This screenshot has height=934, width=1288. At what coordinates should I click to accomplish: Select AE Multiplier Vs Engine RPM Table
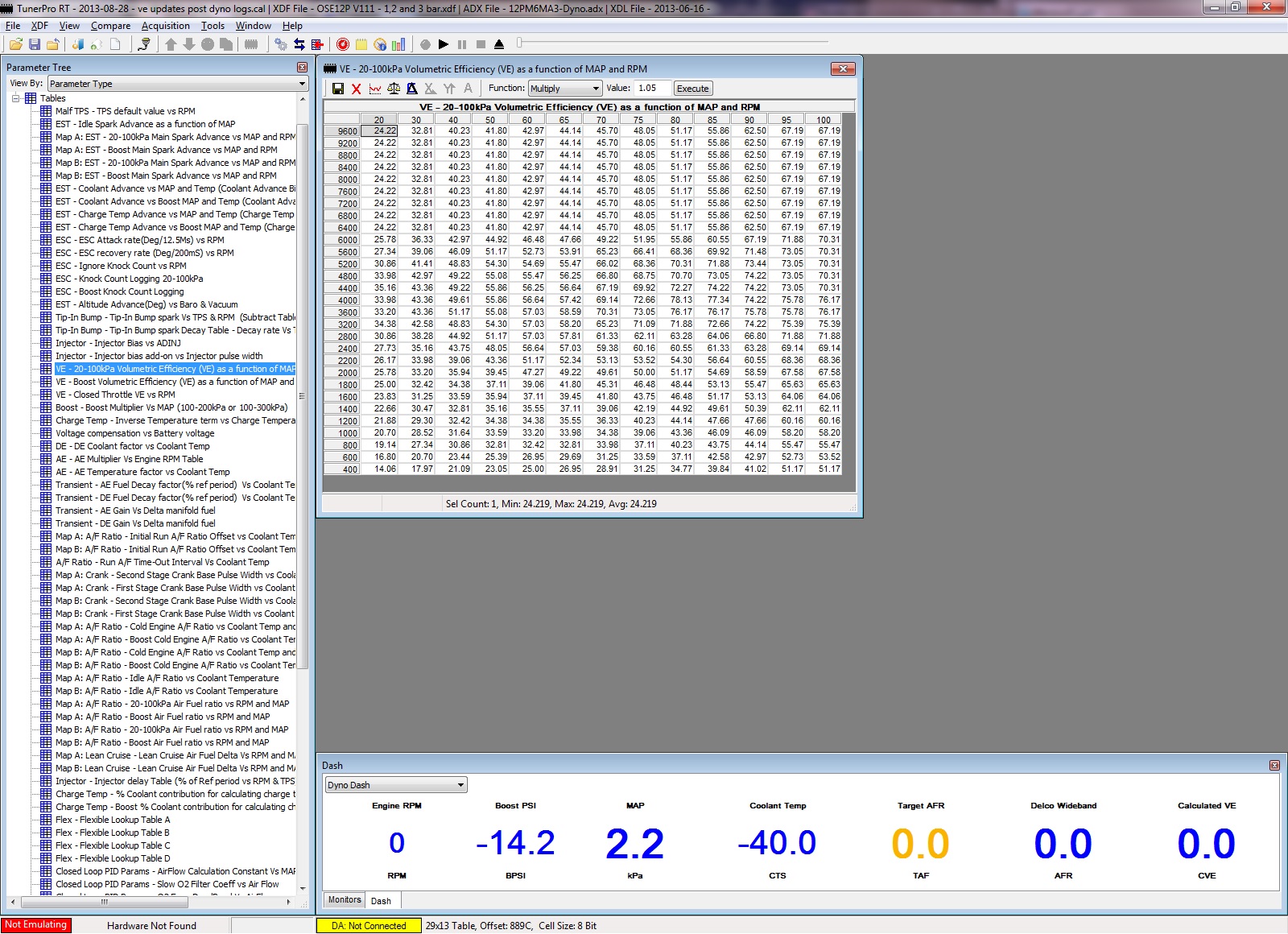click(130, 459)
